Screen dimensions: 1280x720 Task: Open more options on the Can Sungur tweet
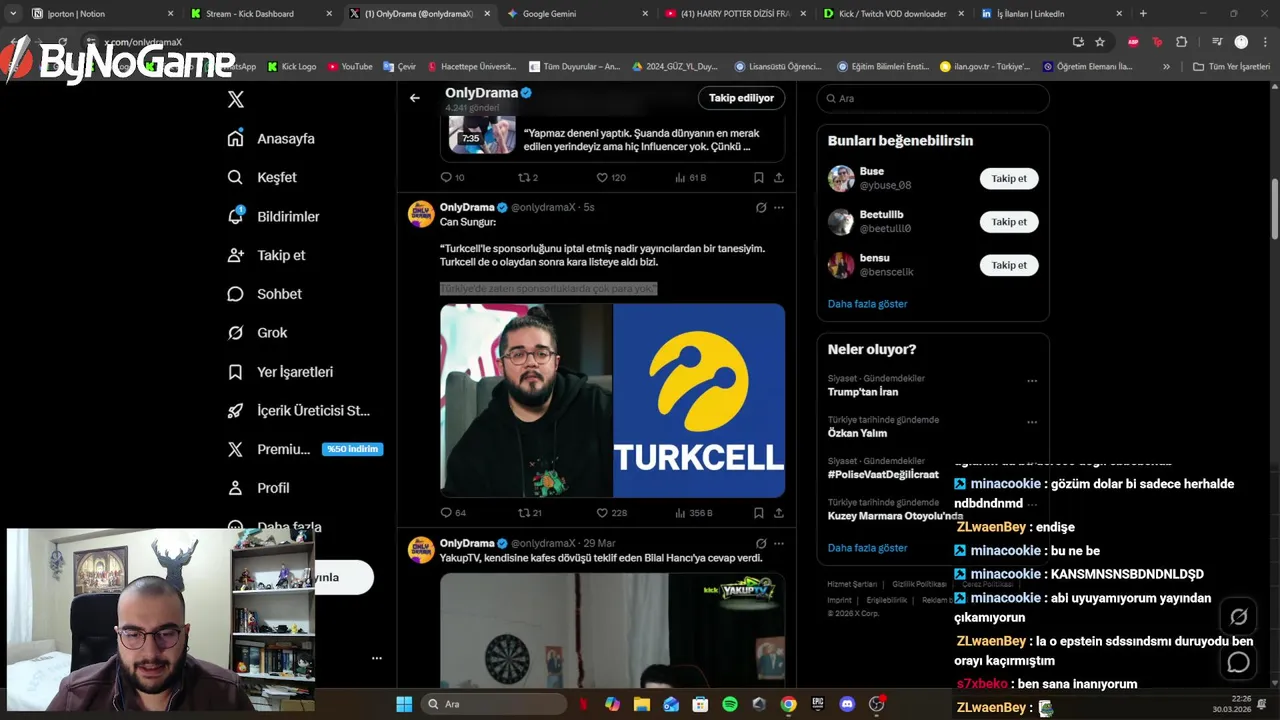(x=779, y=208)
